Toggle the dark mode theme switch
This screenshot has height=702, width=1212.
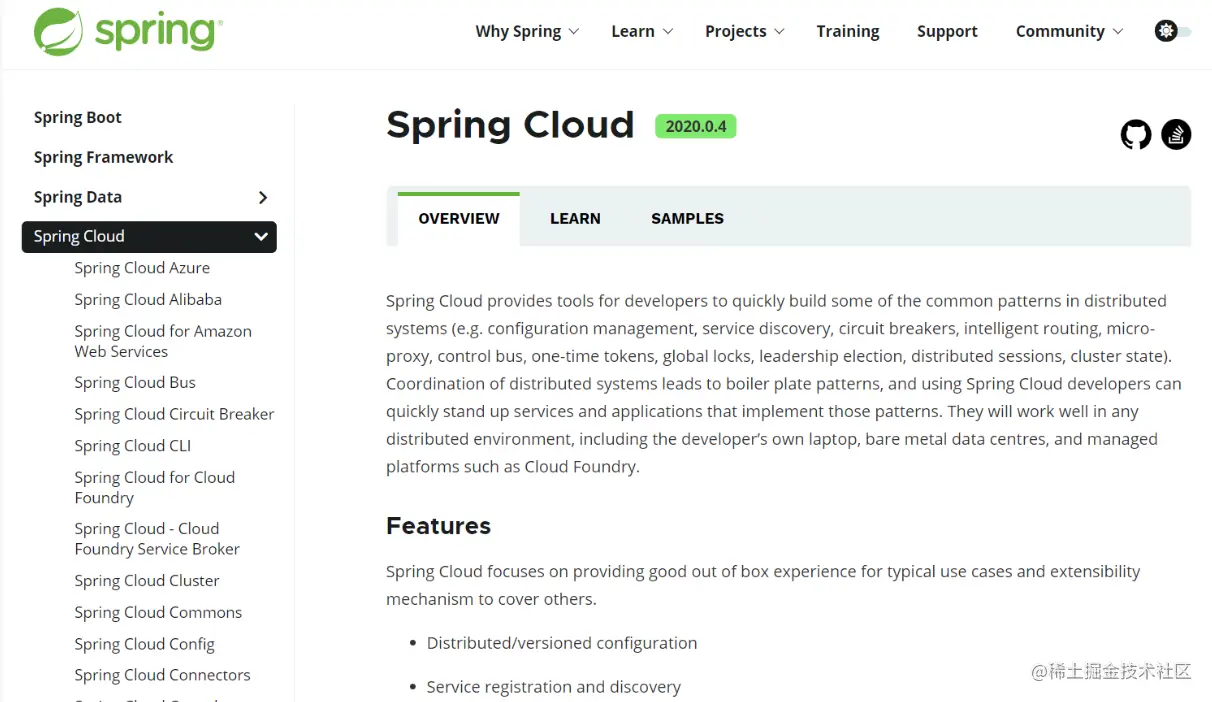[x=1173, y=31]
